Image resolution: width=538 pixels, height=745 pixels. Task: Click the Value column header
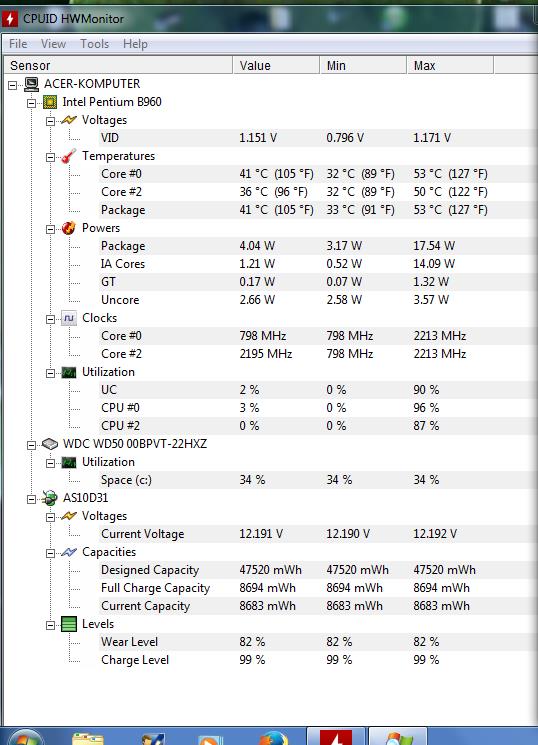(x=276, y=66)
